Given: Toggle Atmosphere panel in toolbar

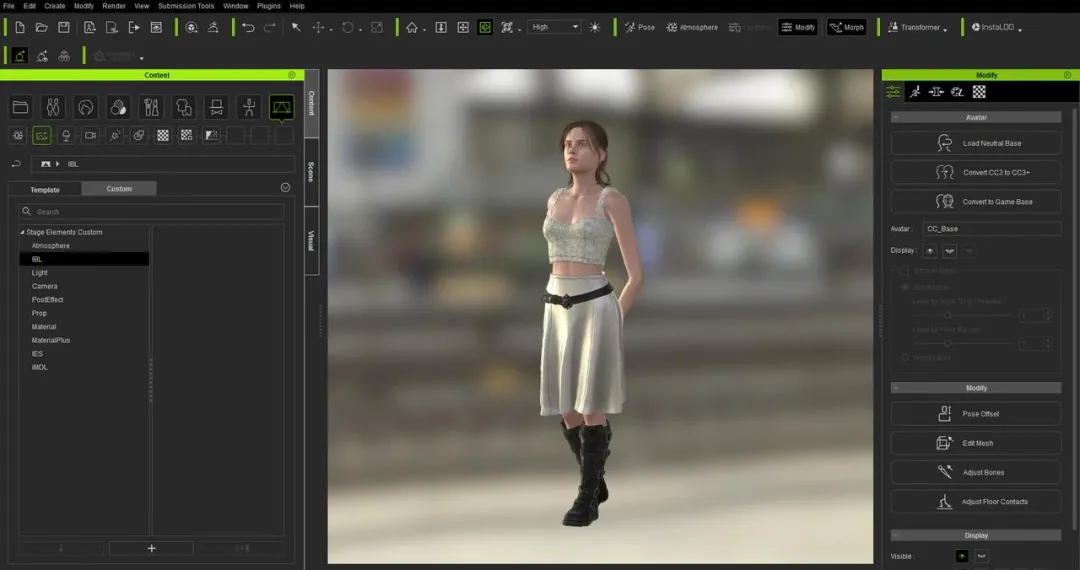Looking at the screenshot, I should coord(691,27).
